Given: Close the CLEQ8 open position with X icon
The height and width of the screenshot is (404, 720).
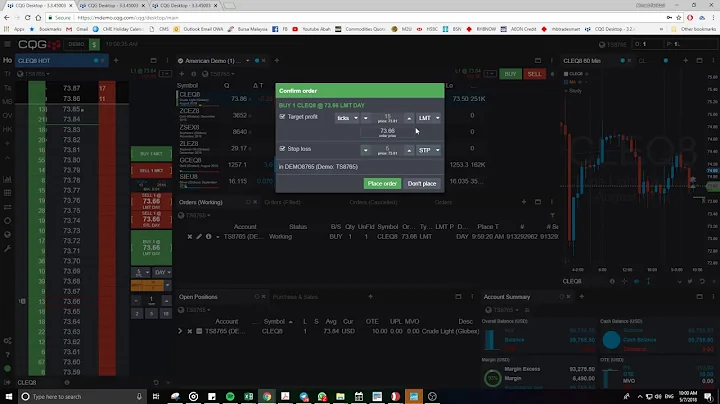Looking at the screenshot, I should coord(190,331).
